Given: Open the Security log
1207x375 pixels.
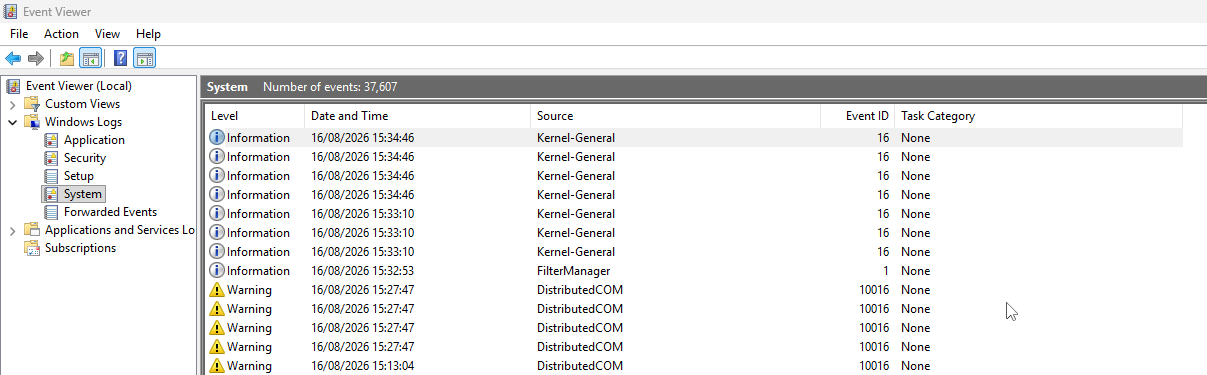Looking at the screenshot, I should pos(85,158).
